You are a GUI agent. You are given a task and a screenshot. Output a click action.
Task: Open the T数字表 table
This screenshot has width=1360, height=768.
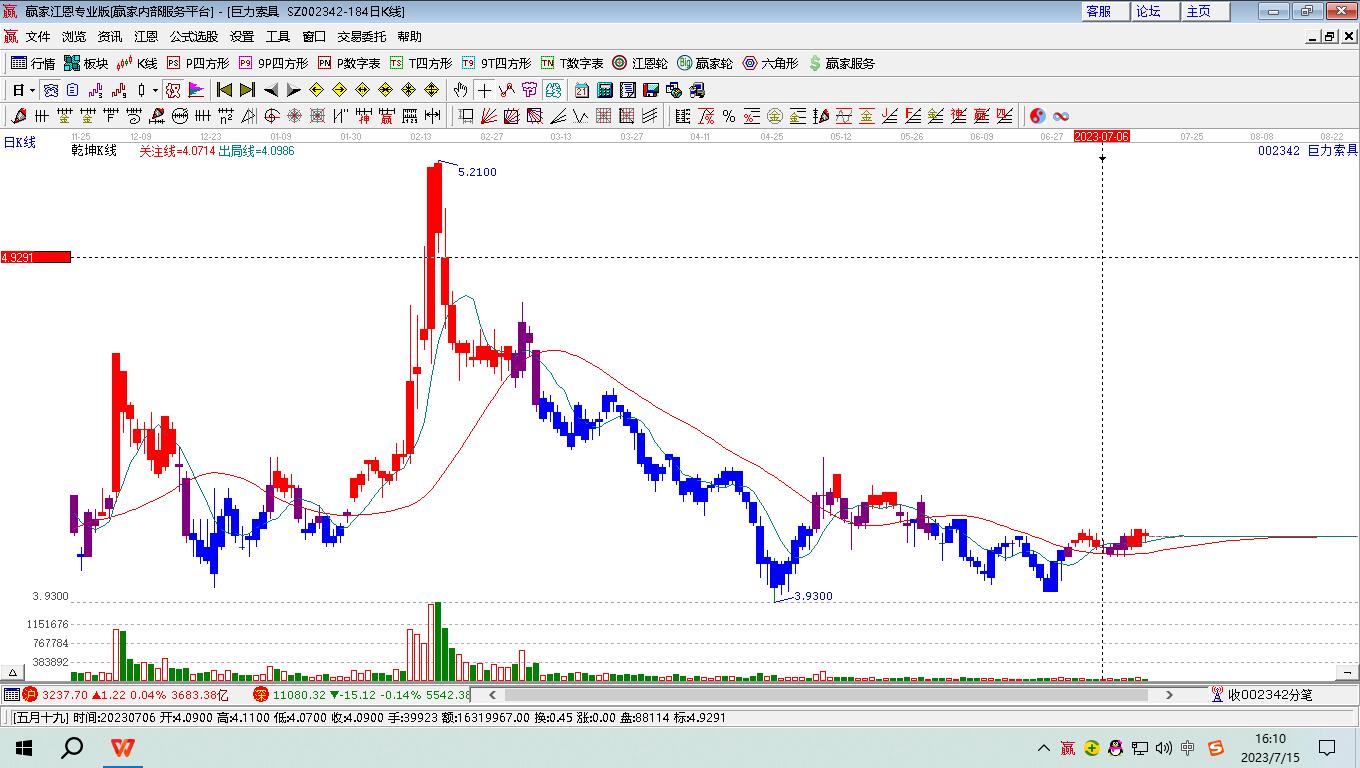(x=572, y=63)
